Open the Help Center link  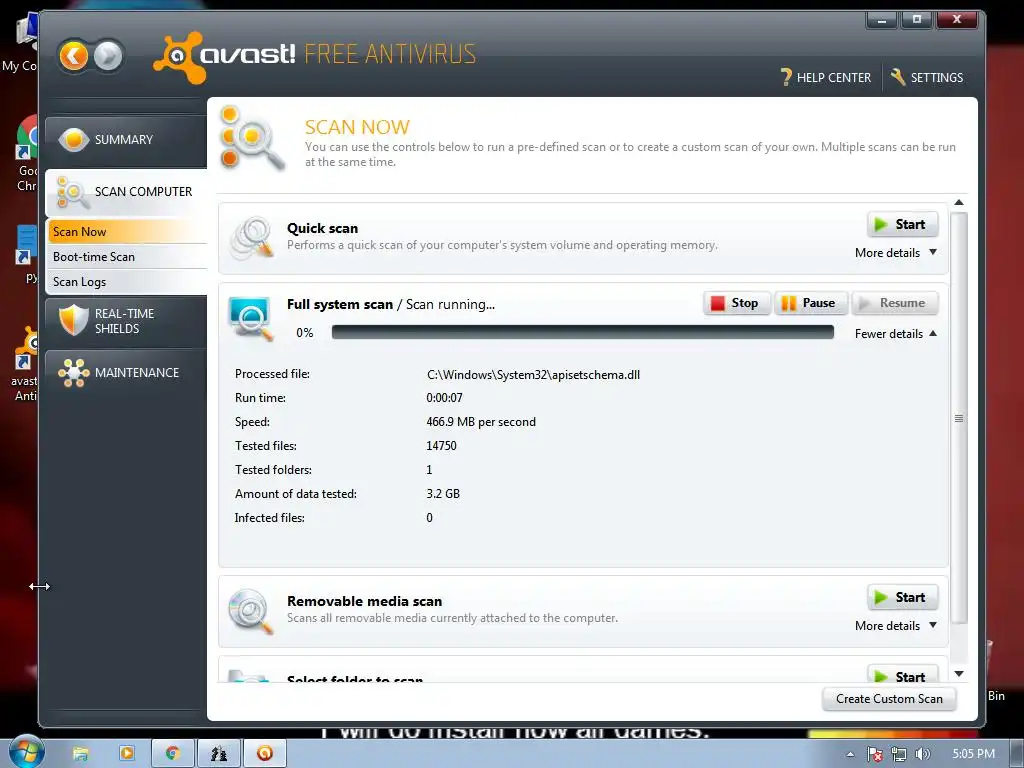(x=826, y=77)
